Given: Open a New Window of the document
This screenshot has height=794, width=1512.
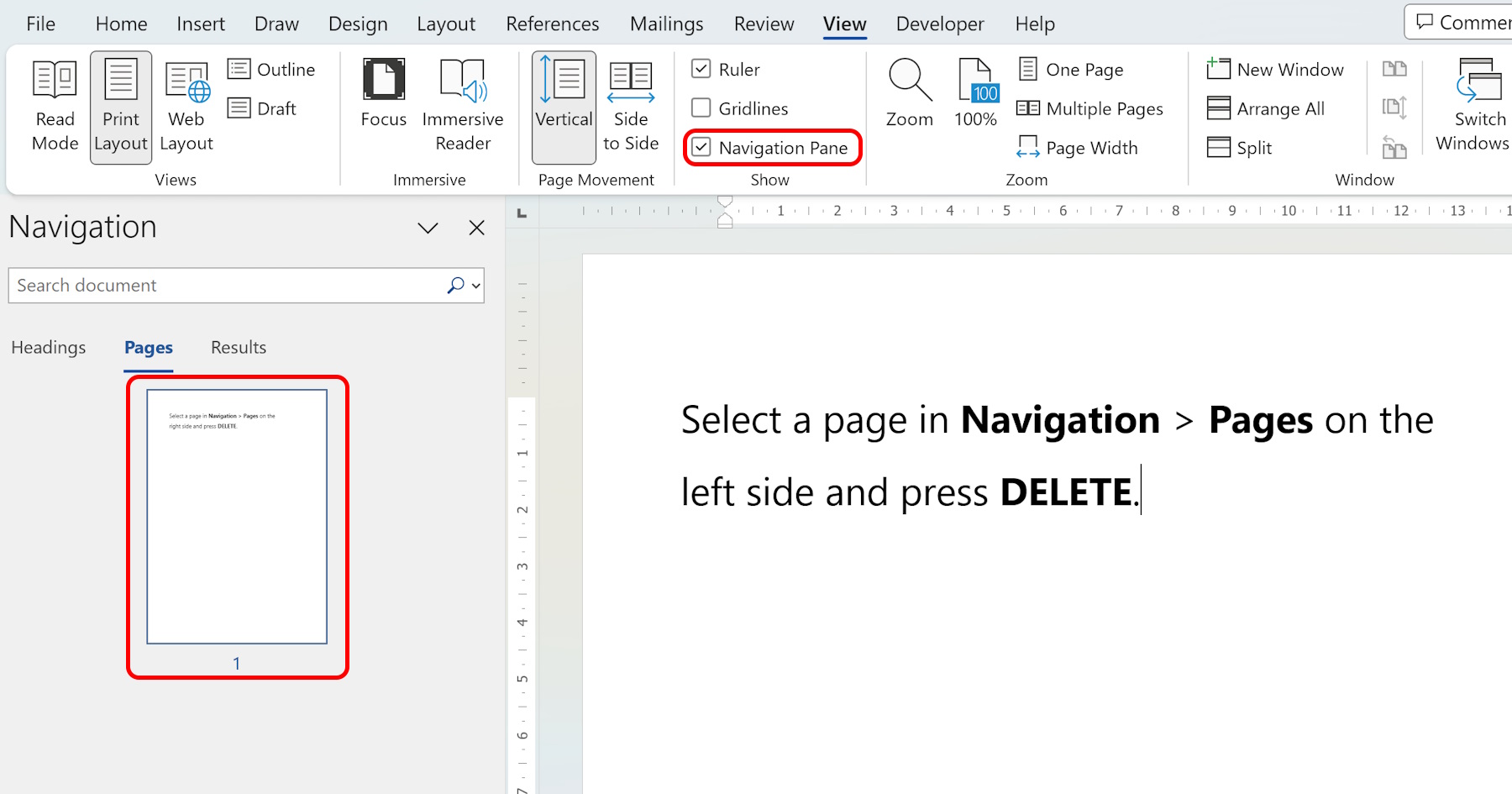Looking at the screenshot, I should (x=1275, y=69).
